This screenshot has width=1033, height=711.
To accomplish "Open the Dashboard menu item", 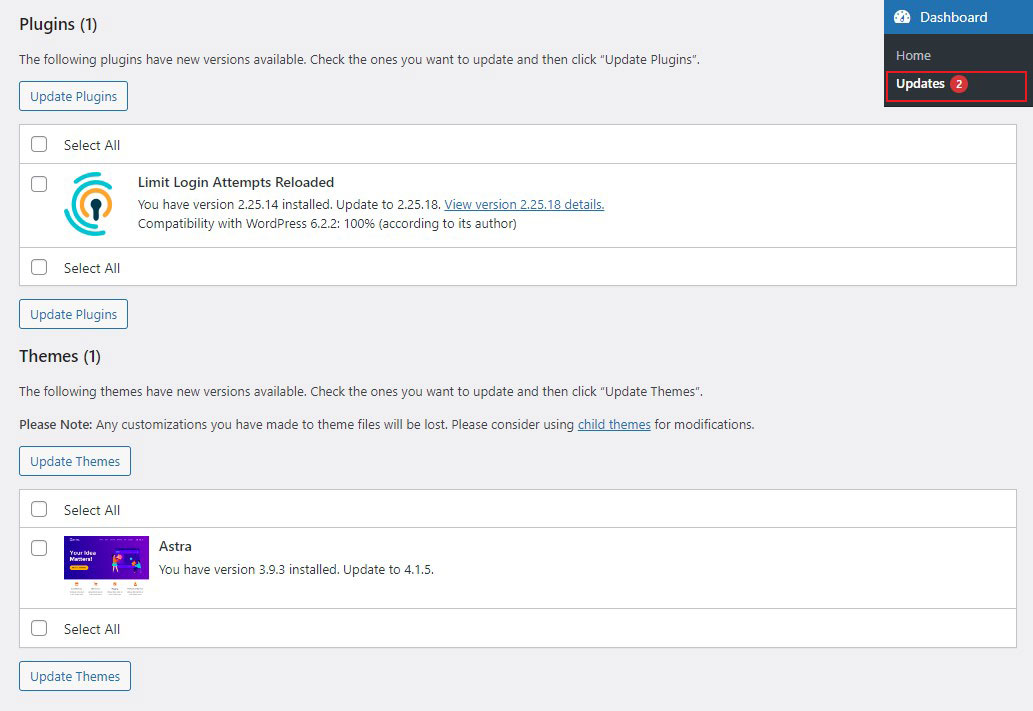I will coord(959,17).
